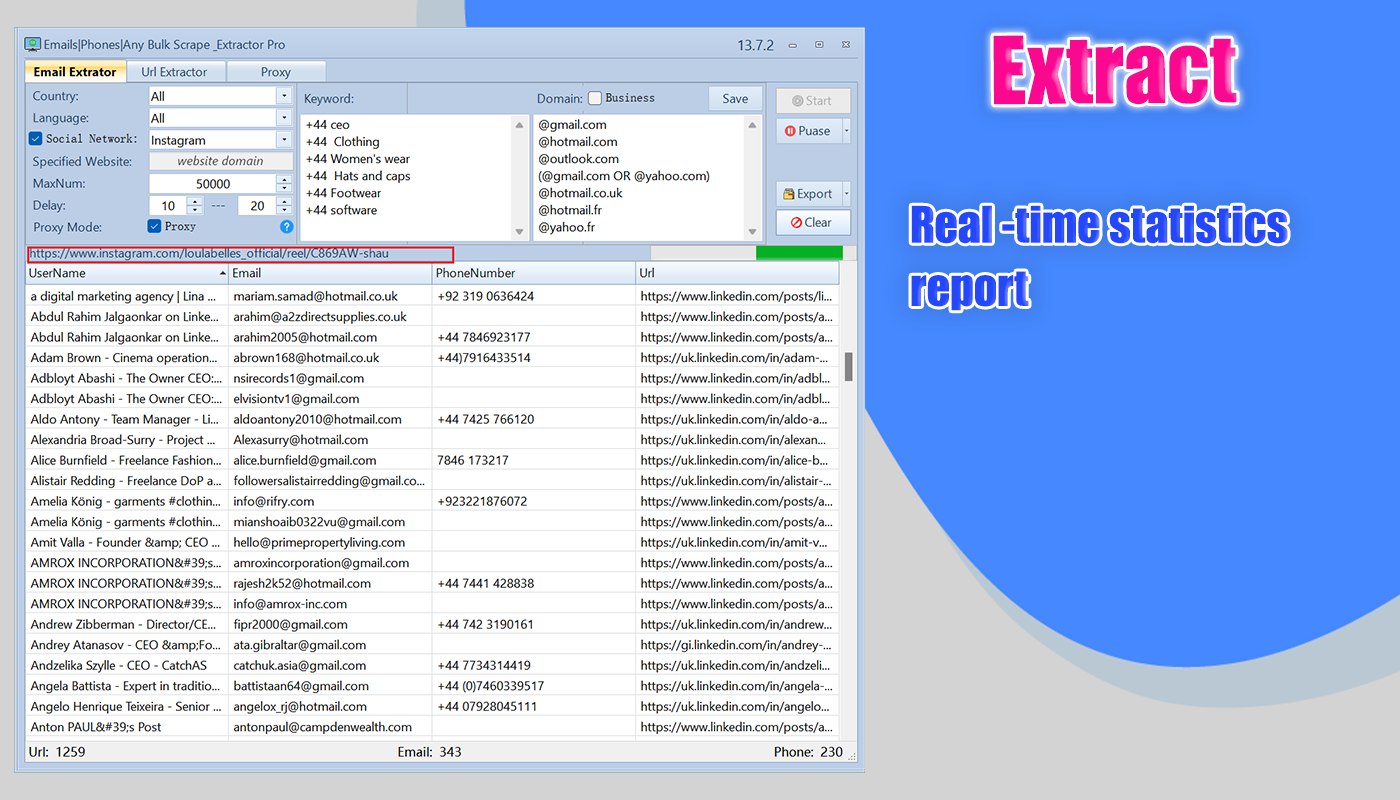Select the '+44 Footwear' keyword line
Image resolution: width=1400 pixels, height=800 pixels.
tap(343, 193)
